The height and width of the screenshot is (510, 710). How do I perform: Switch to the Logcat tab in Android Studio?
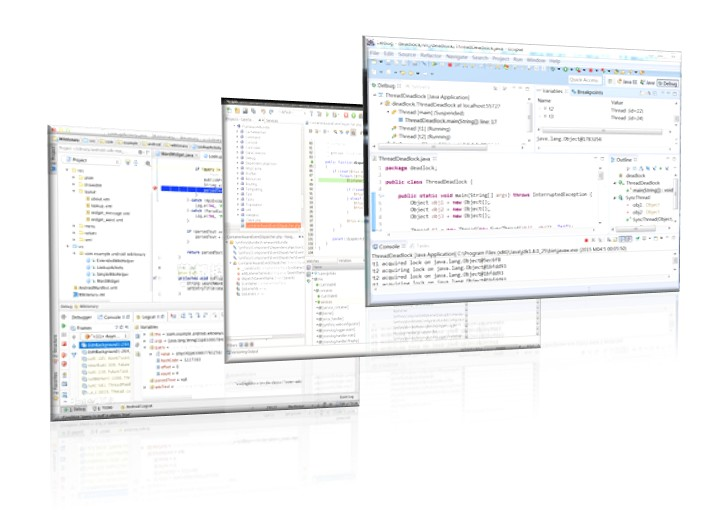[x=149, y=317]
